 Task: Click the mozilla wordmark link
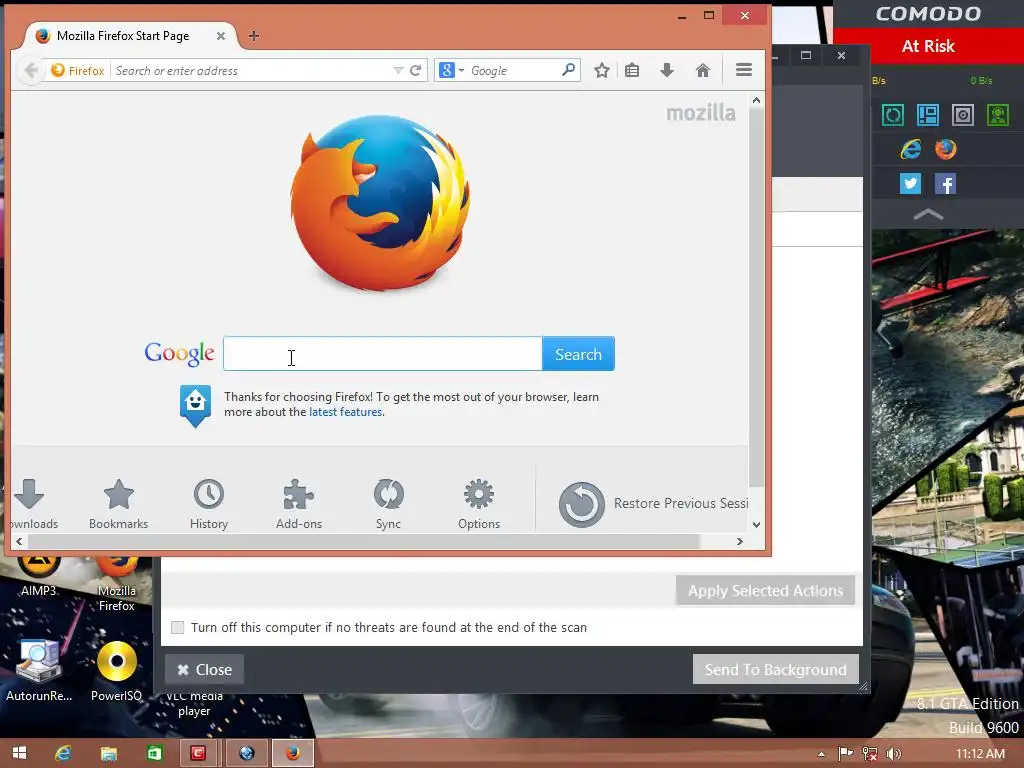click(x=701, y=113)
